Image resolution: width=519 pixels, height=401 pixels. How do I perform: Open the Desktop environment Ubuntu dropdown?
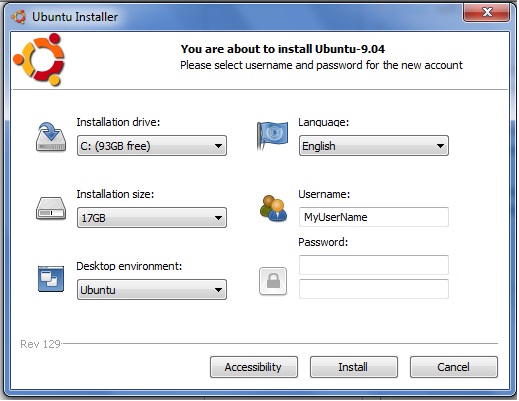[x=152, y=290]
